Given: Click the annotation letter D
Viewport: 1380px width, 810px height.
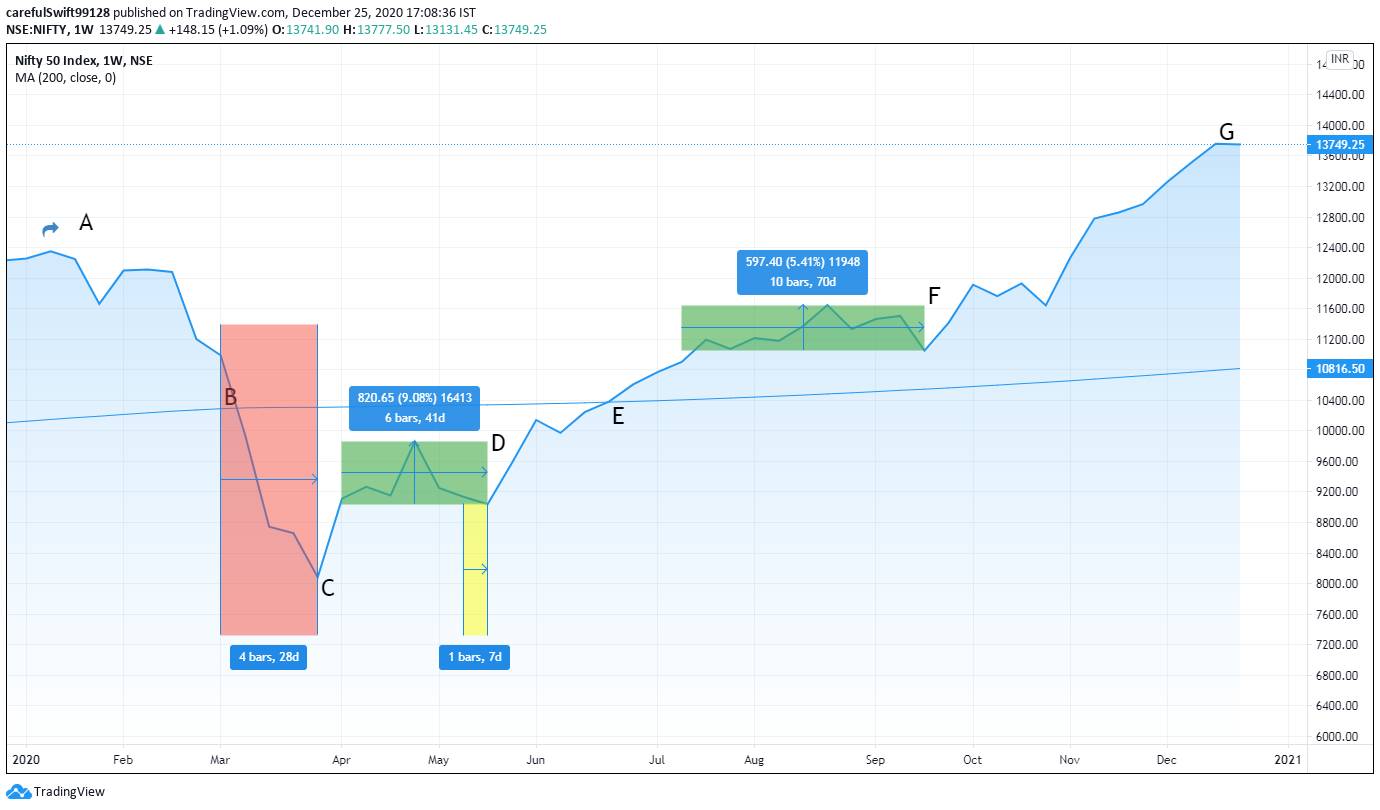Looking at the screenshot, I should point(498,443).
